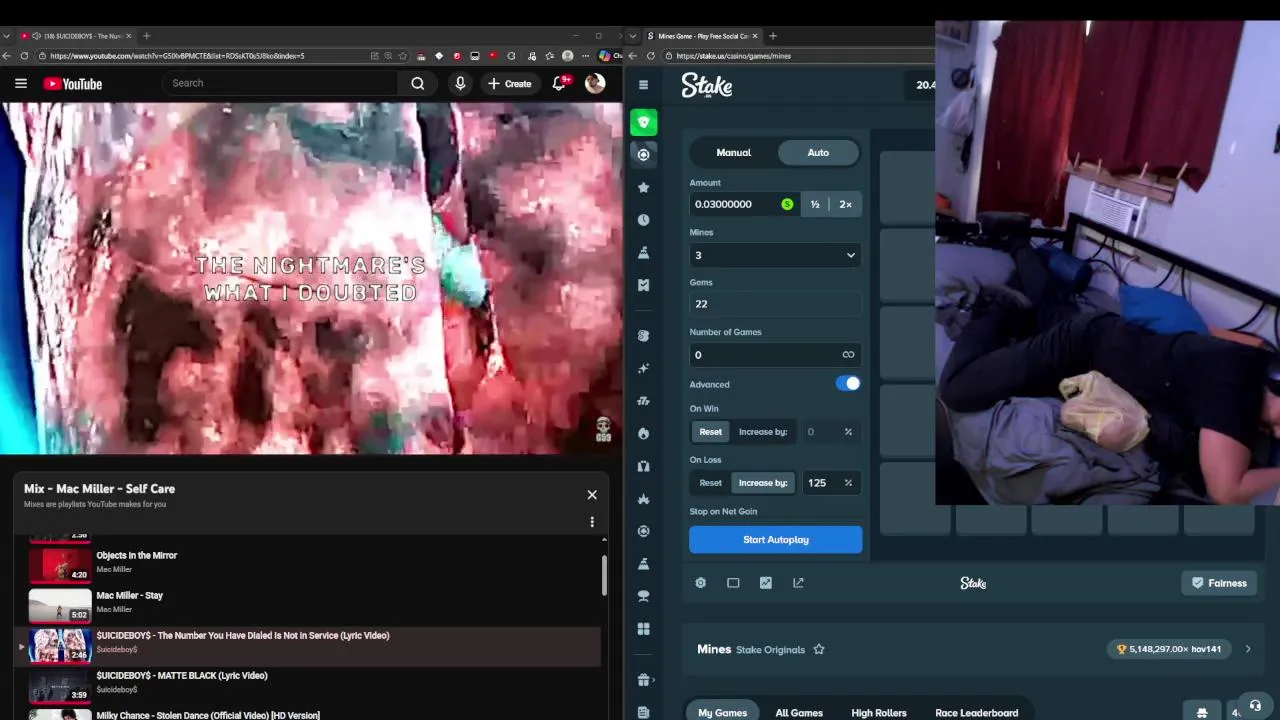Select Increase by under On Win
Screen dimensions: 1280x720
pyautogui.click(x=763, y=432)
